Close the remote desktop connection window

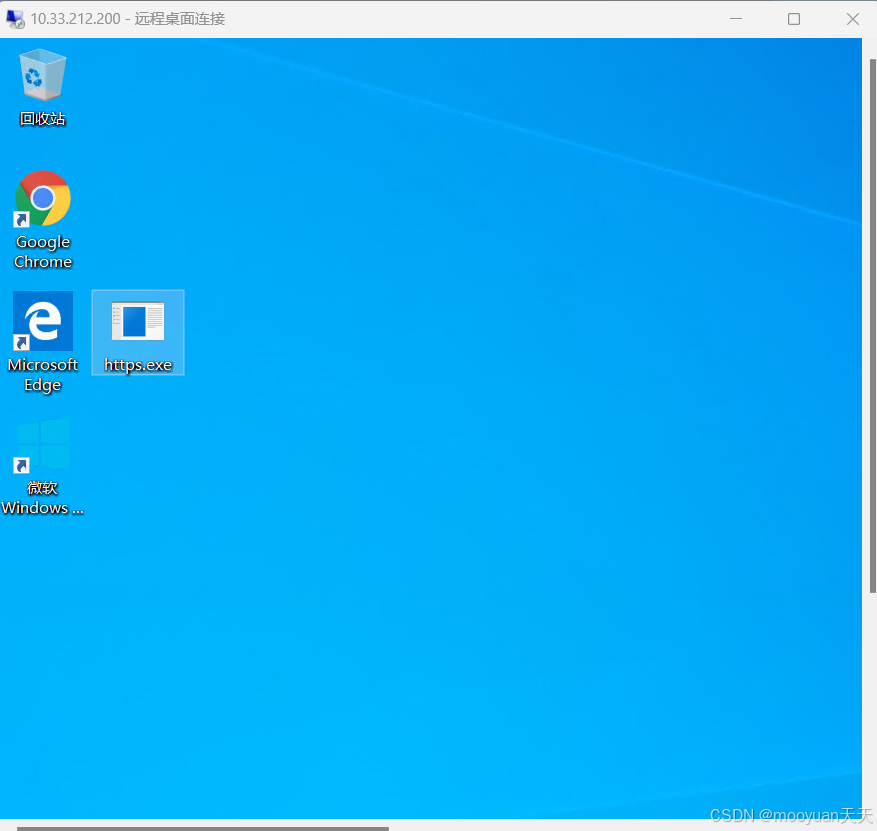click(852, 19)
